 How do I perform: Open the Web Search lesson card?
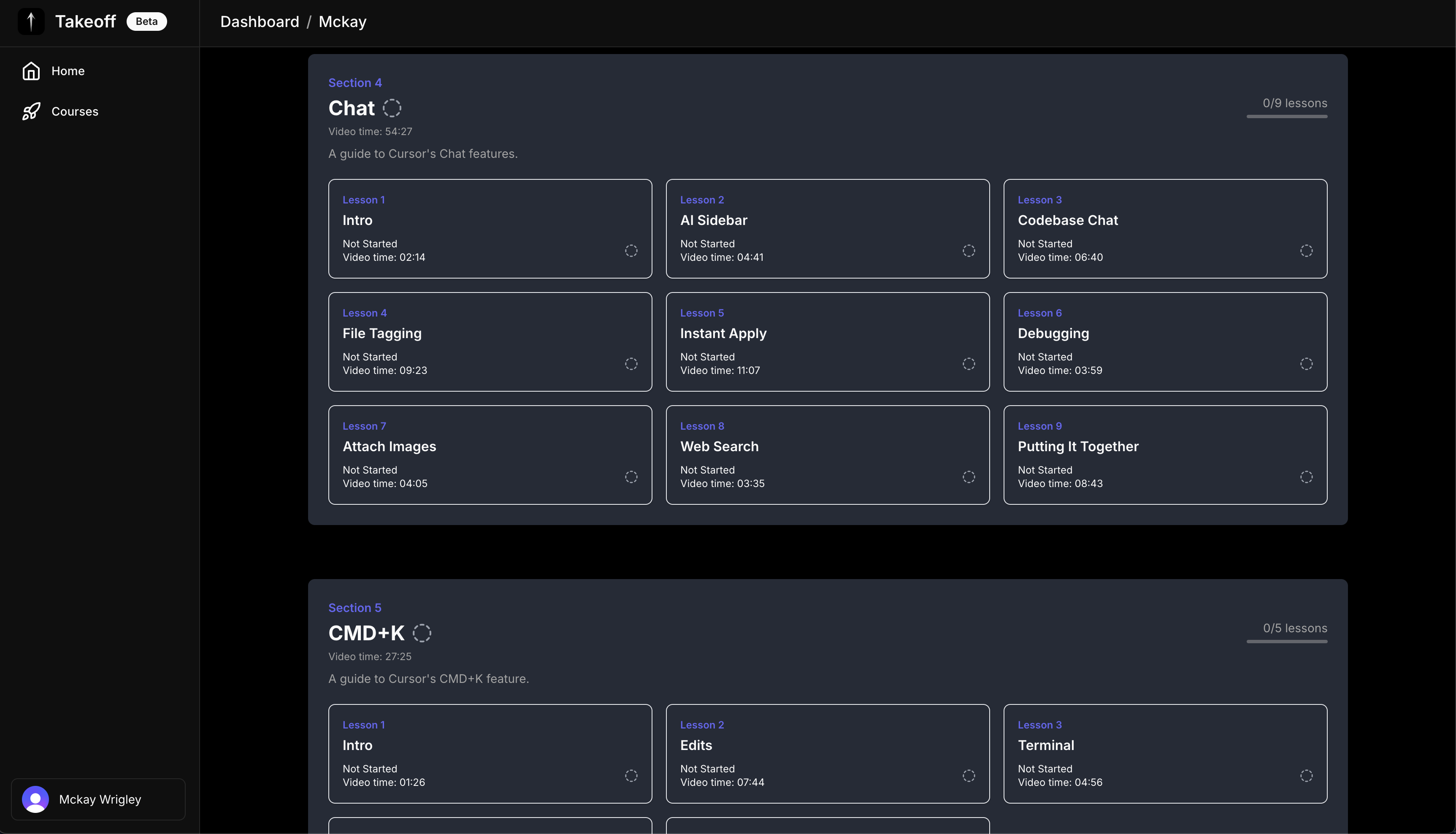pos(828,455)
